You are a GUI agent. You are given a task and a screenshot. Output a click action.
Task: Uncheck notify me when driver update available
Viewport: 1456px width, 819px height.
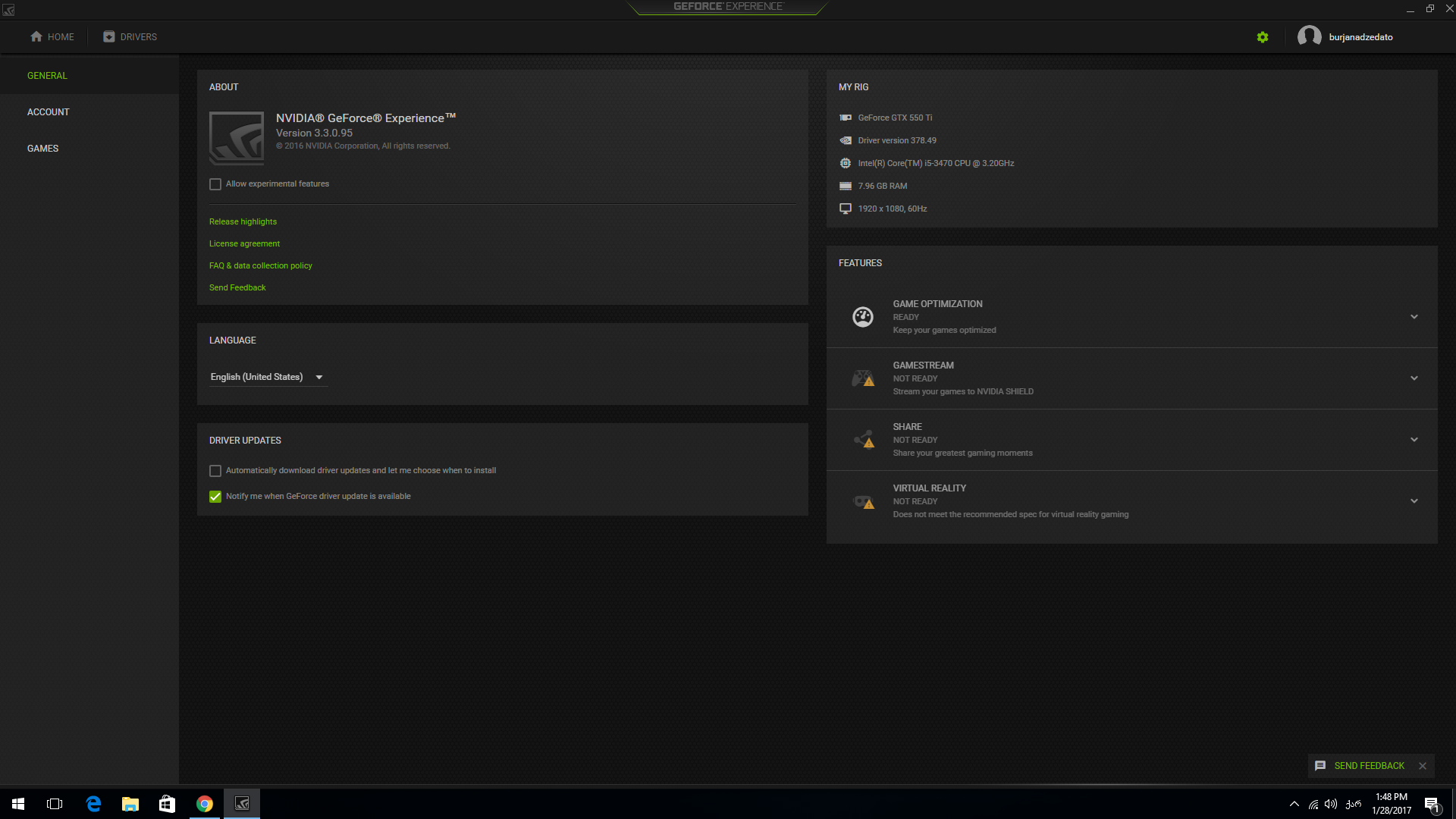click(215, 497)
